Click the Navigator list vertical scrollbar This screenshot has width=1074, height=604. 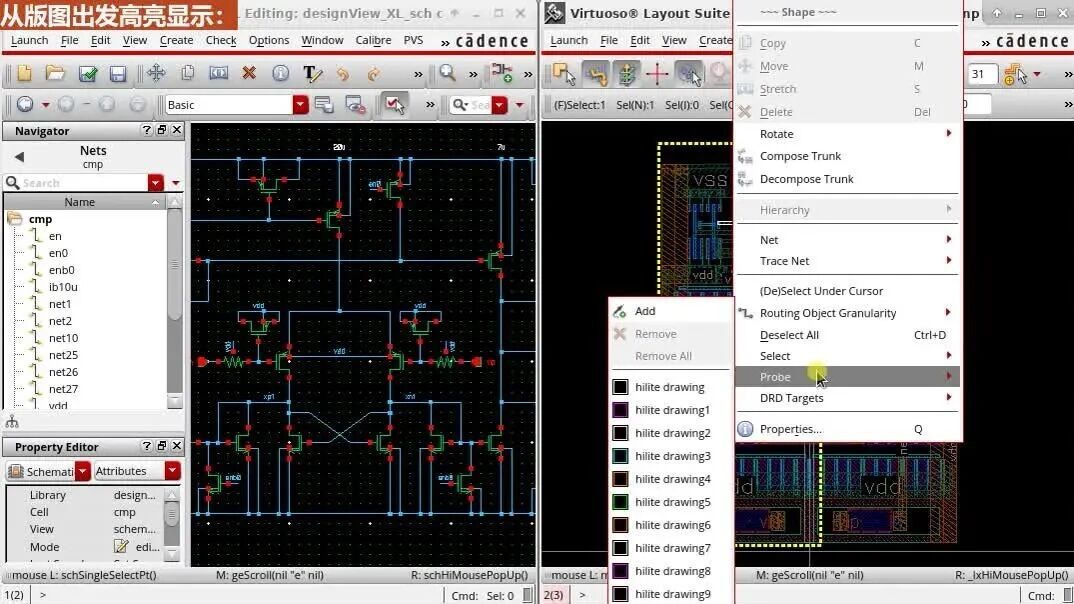coord(175,301)
